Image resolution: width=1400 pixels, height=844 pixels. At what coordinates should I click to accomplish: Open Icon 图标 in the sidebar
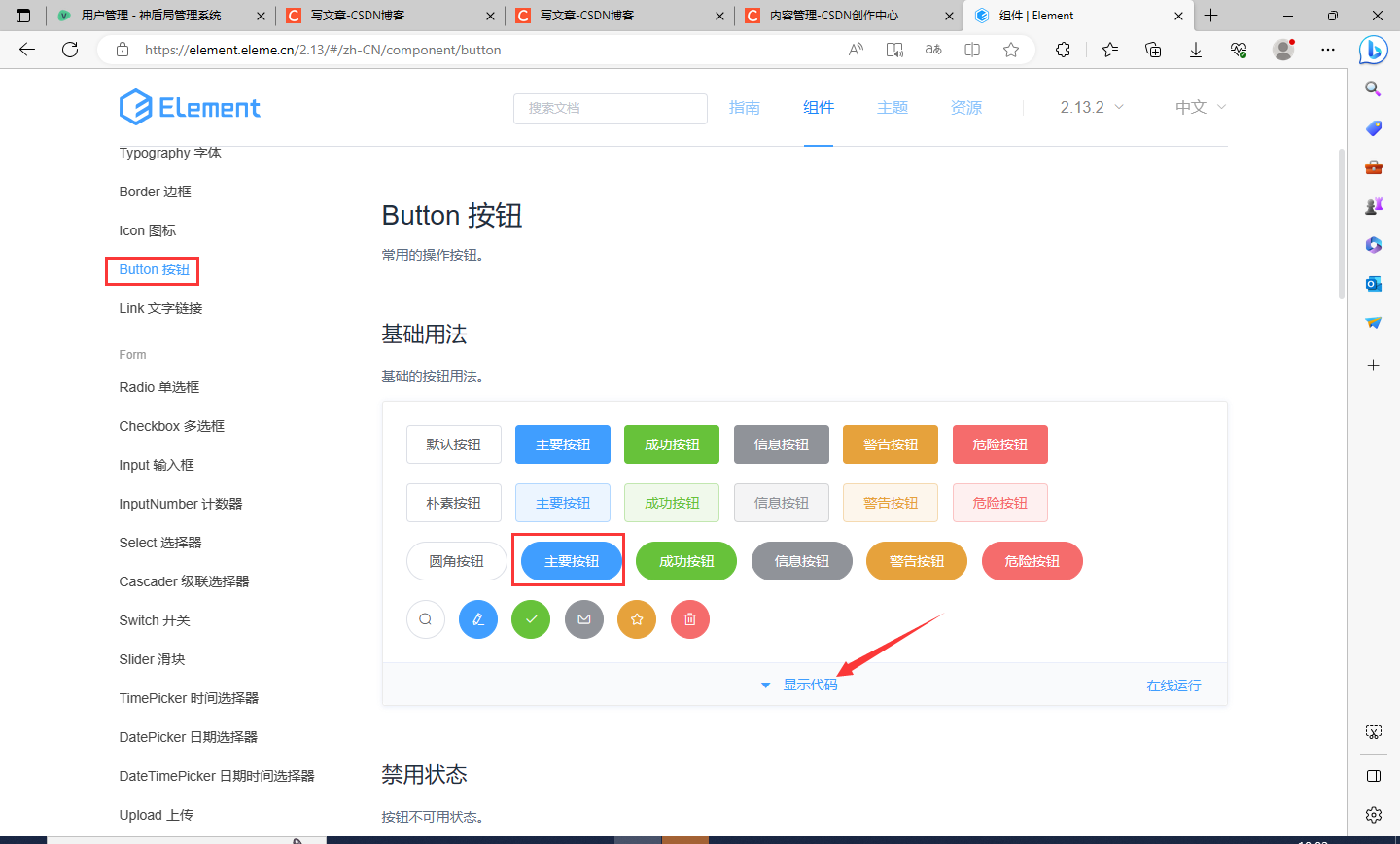[148, 230]
